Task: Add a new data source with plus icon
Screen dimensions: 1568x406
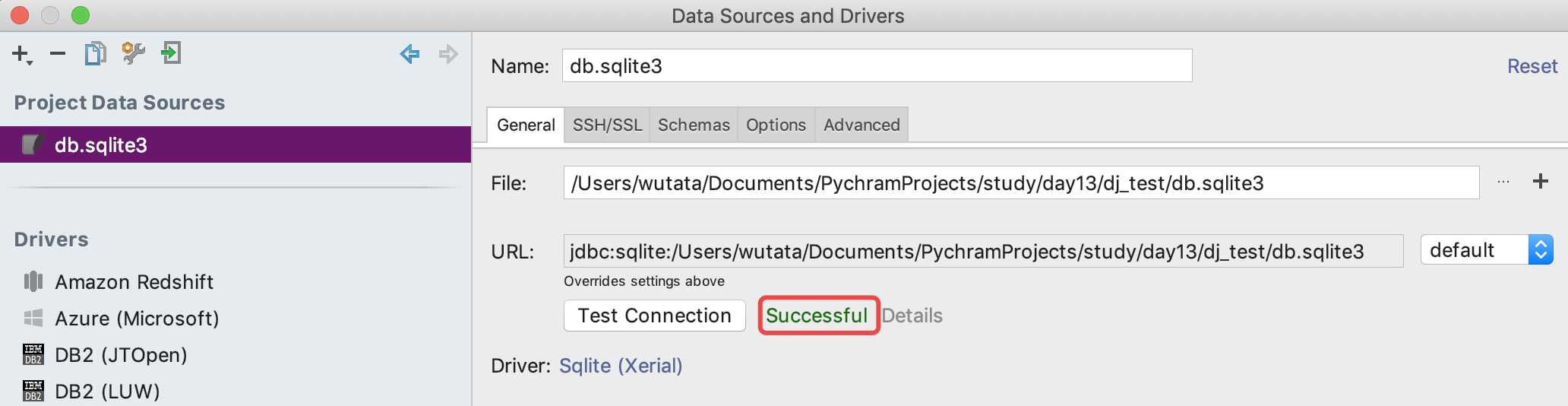Action: point(21,54)
